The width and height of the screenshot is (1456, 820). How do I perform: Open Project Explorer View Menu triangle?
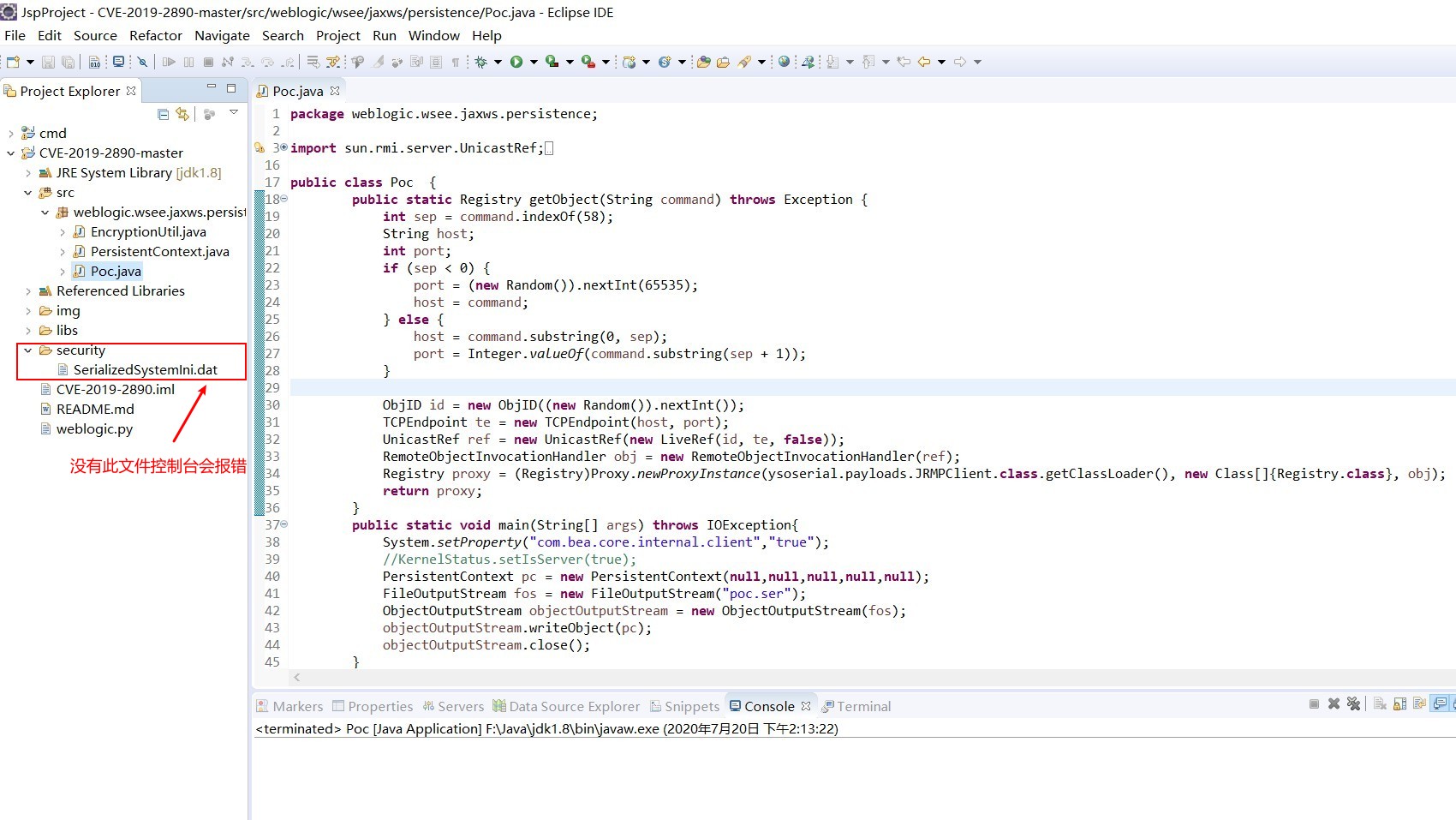pos(233,112)
